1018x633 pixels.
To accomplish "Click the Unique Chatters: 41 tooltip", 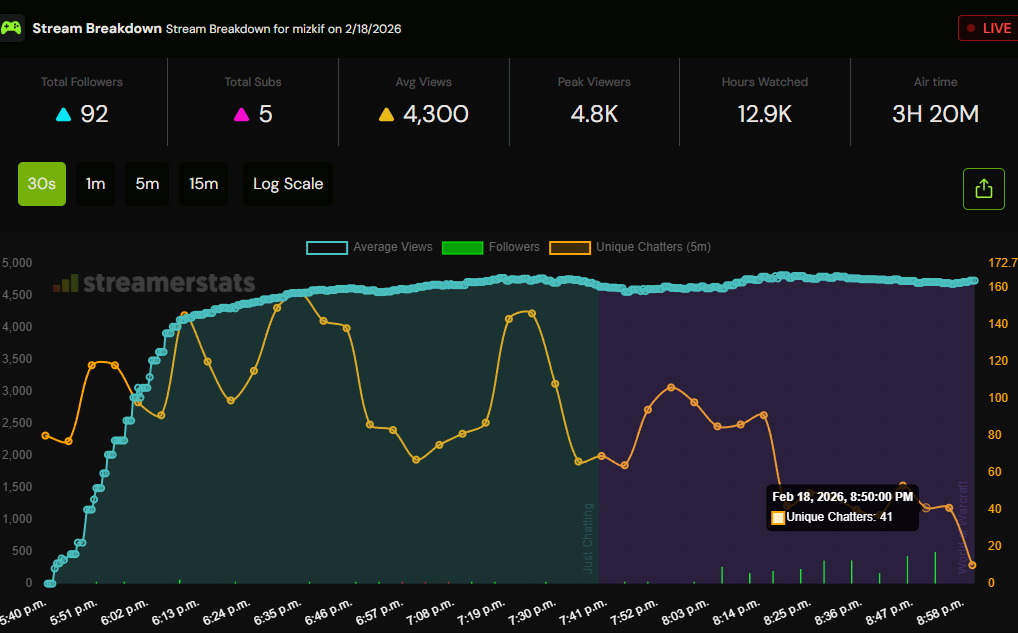I will click(x=842, y=507).
